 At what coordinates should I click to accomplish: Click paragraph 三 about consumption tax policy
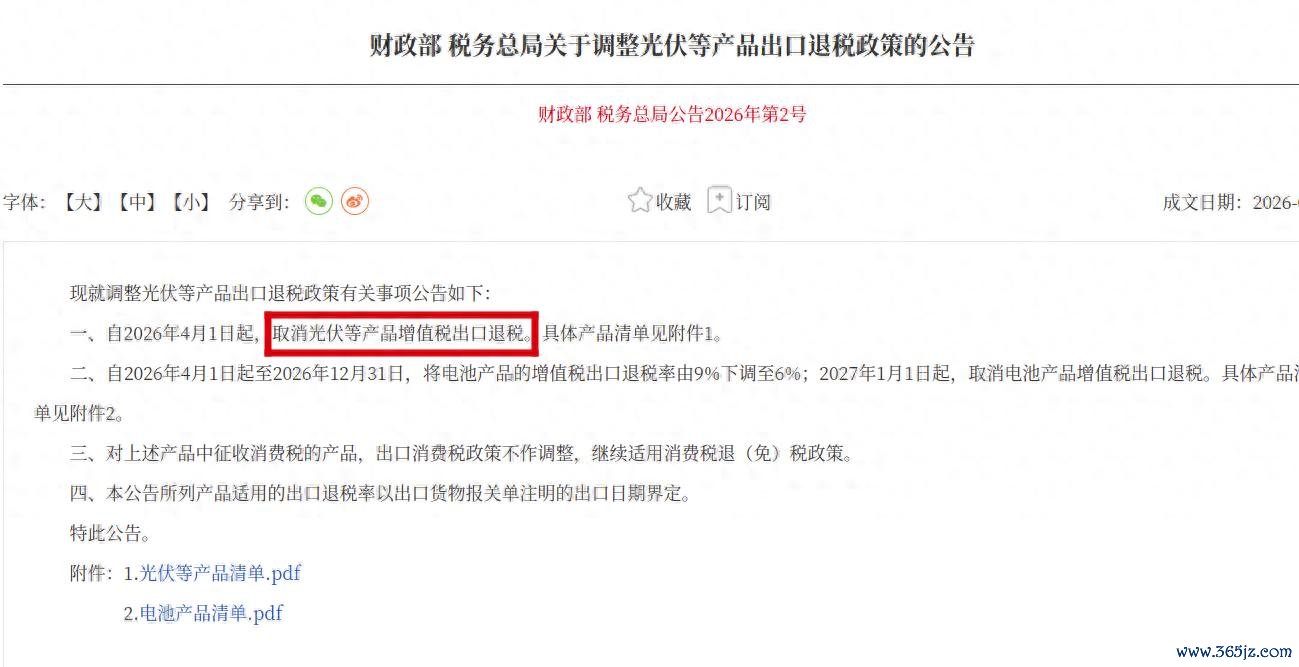click(x=462, y=453)
